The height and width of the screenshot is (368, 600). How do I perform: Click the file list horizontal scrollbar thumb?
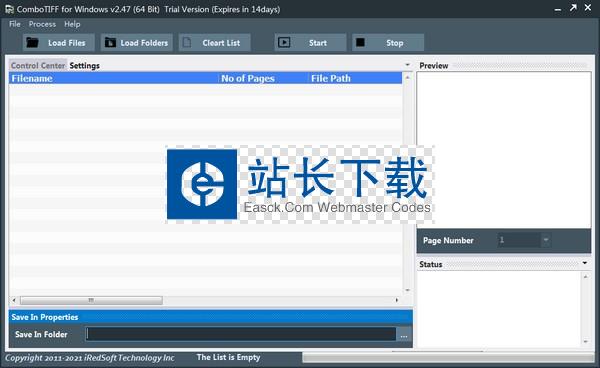tap(91, 300)
